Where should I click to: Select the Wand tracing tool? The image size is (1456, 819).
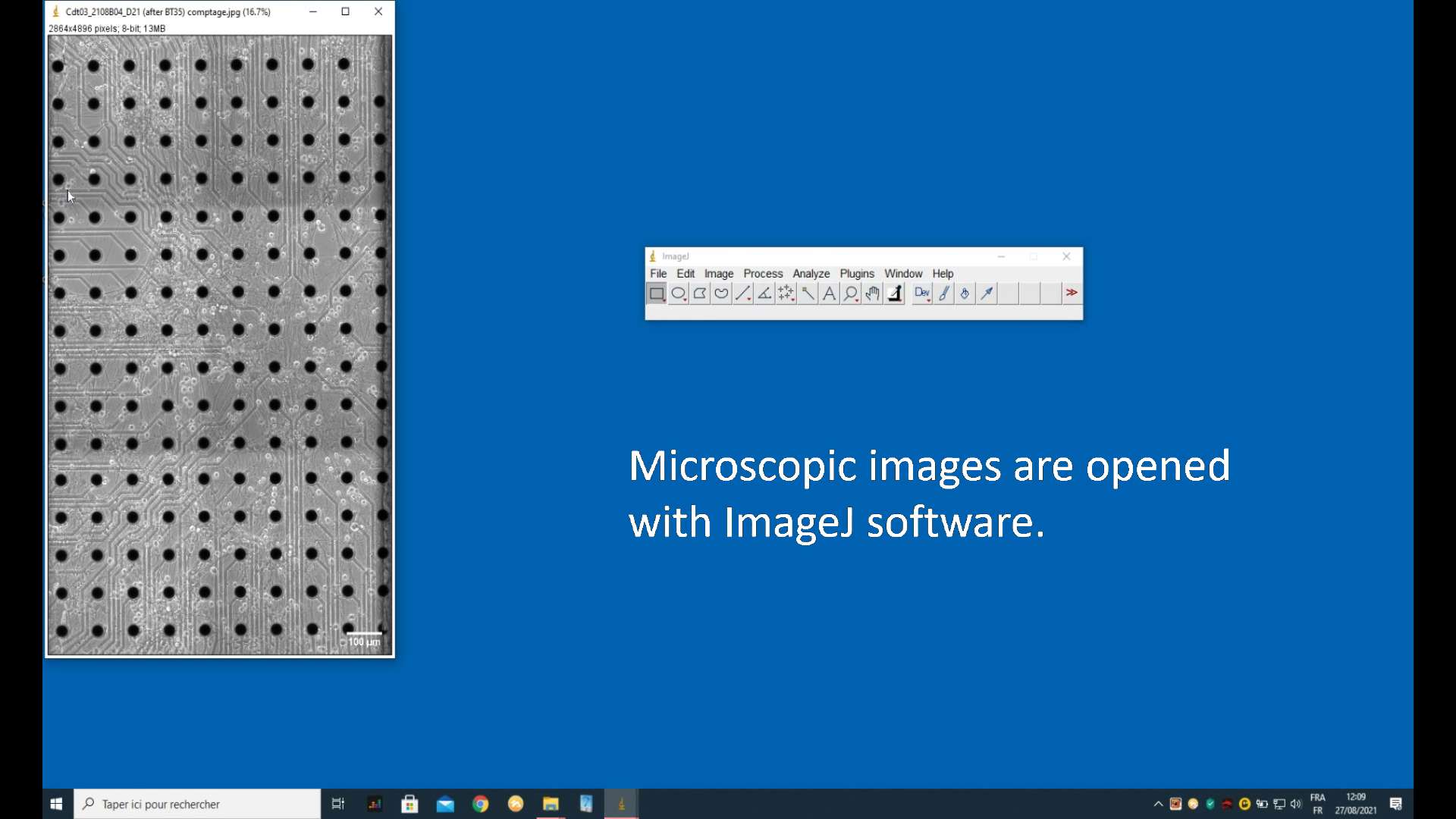click(808, 293)
